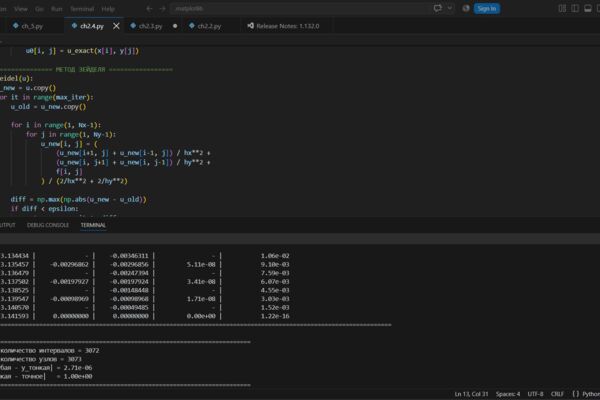600x400 pixels.
Task: Click the line for it in range(max_iter):
Action: [x=46, y=97]
